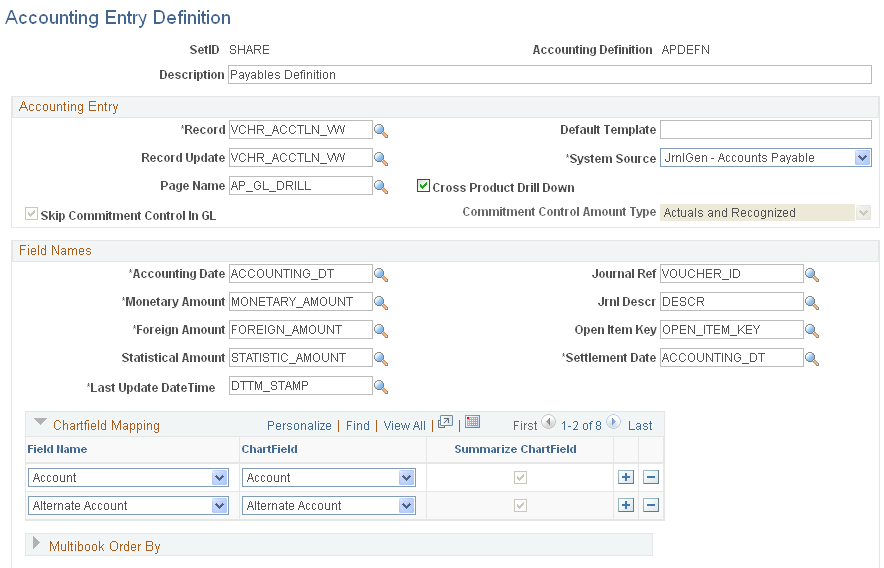This screenshot has width=884, height=568.
Task: Go to Last page of mapping rows
Action: pos(640,426)
